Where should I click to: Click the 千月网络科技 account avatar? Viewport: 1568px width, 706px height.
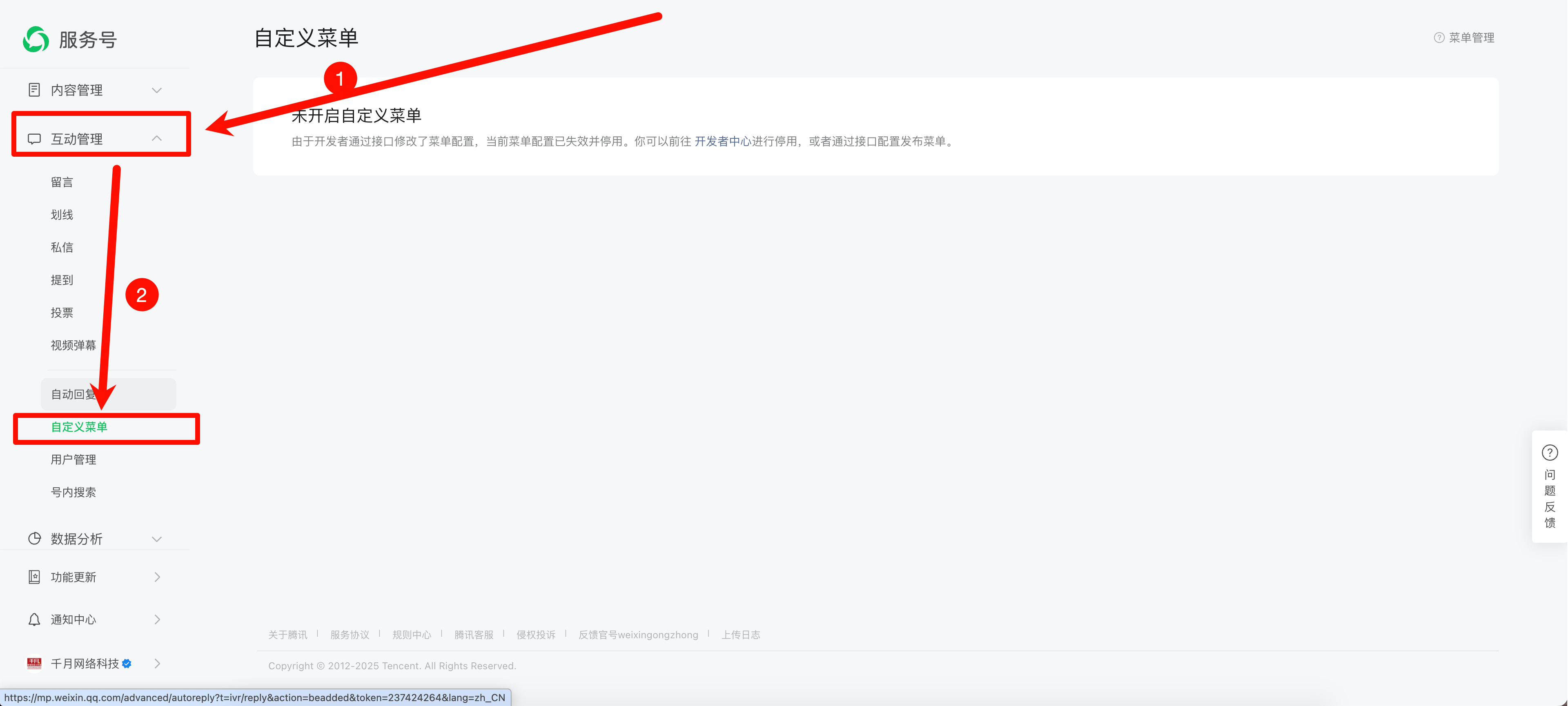pos(34,664)
